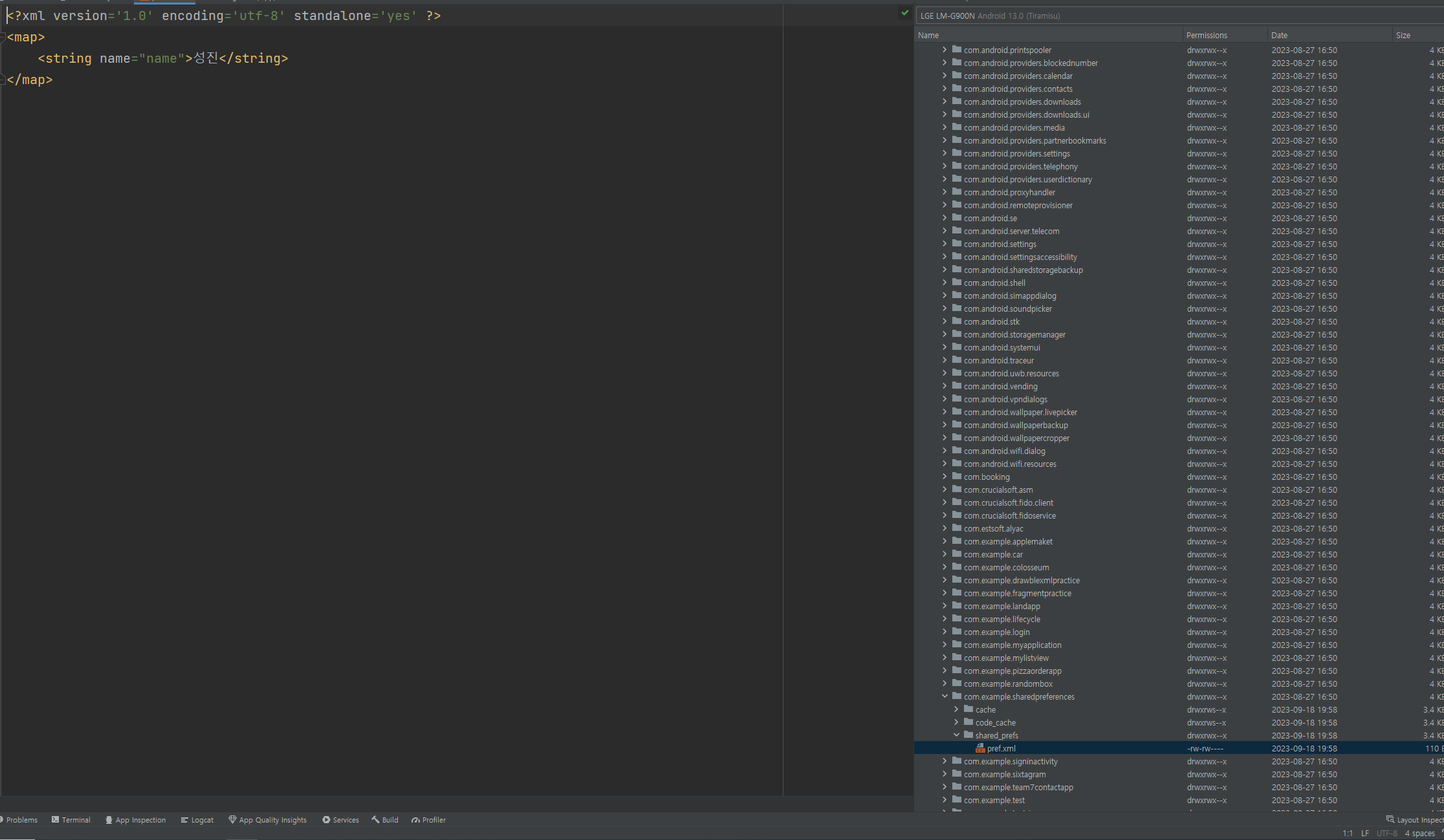Screen dimensions: 1444x840
Task: Select com.android.vending row
Action: (1179, 386)
